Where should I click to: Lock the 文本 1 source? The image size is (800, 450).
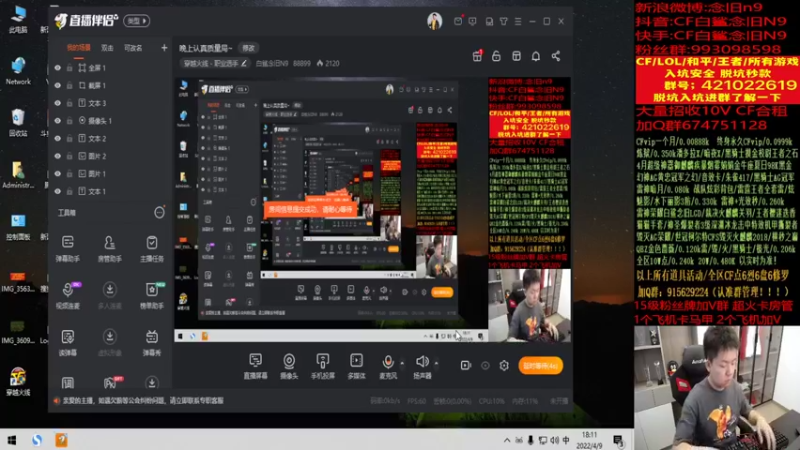click(x=69, y=191)
